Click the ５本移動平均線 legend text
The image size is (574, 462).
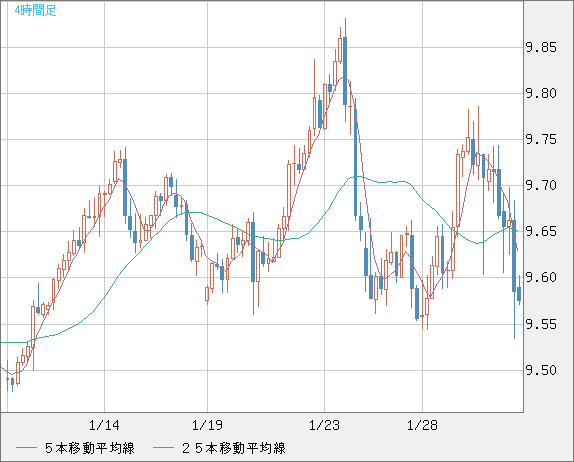coord(90,448)
